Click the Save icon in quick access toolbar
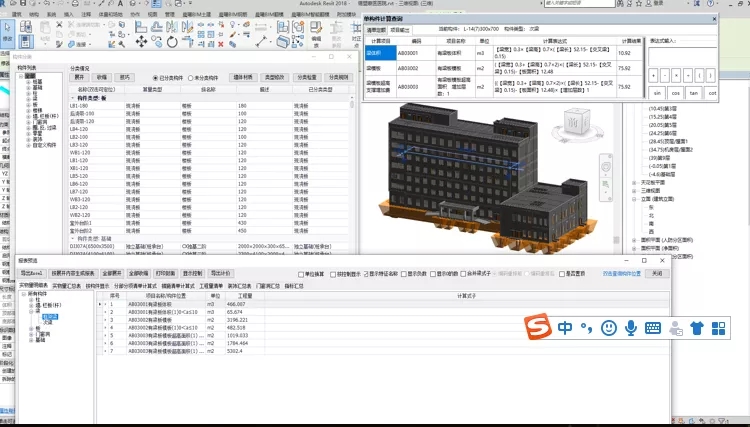 click(x=23, y=3)
